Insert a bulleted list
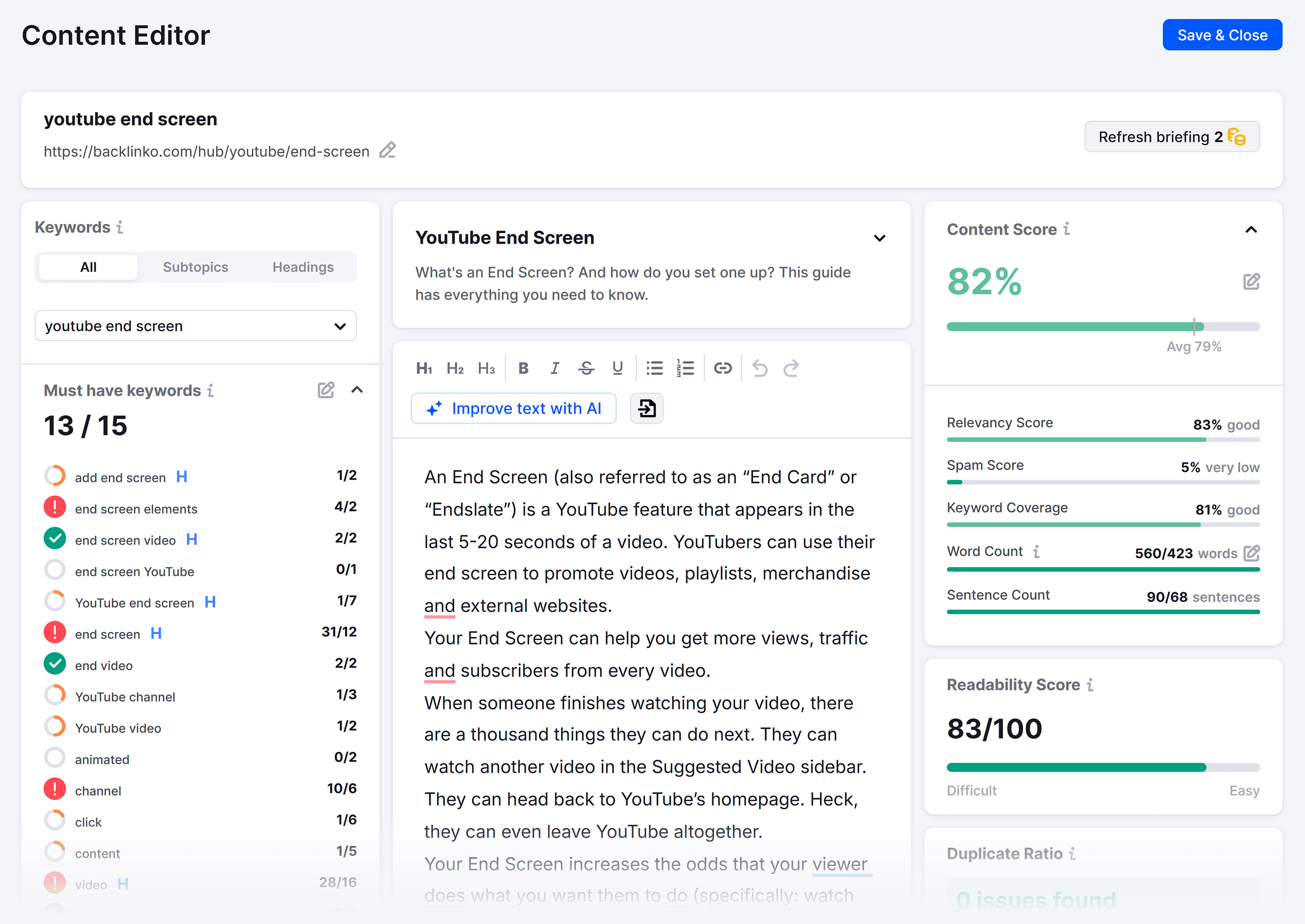 tap(655, 368)
